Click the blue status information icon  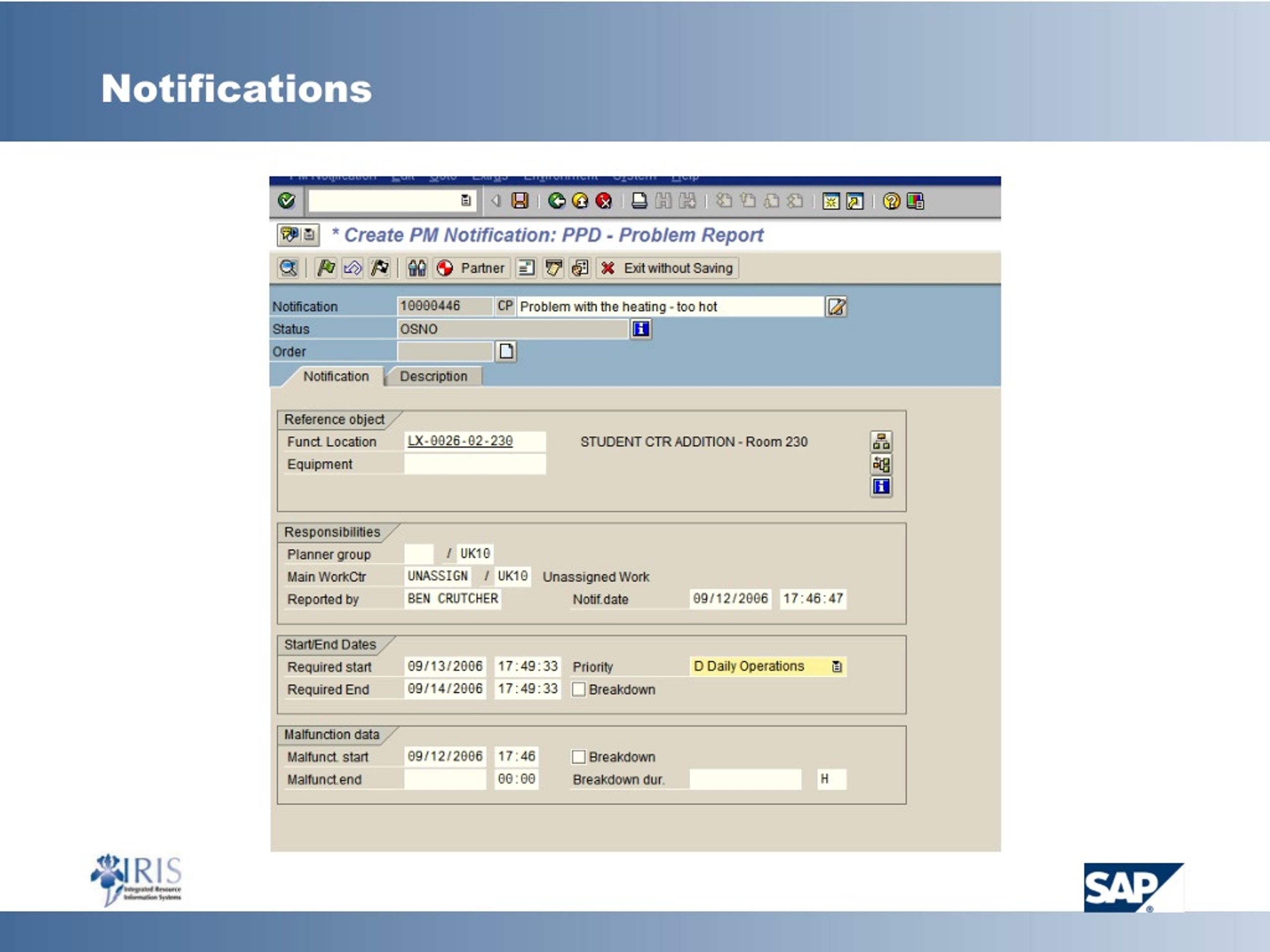(641, 329)
